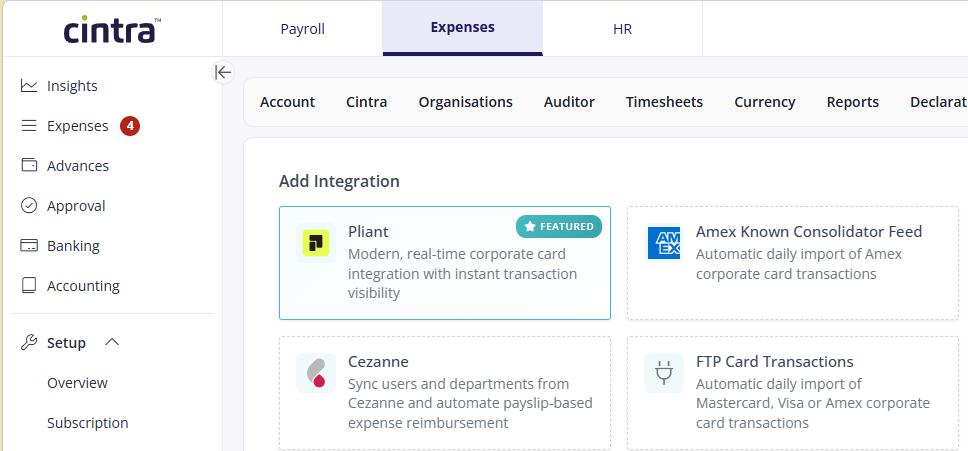Select the Pliant integration card
The image size is (968, 451).
444,263
